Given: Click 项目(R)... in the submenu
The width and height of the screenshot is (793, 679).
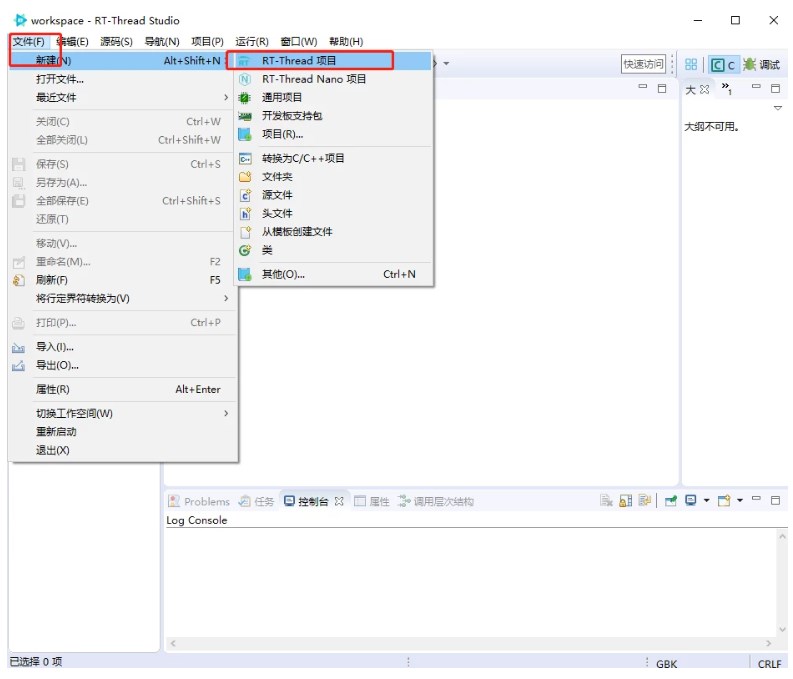Looking at the screenshot, I should pos(333,134).
